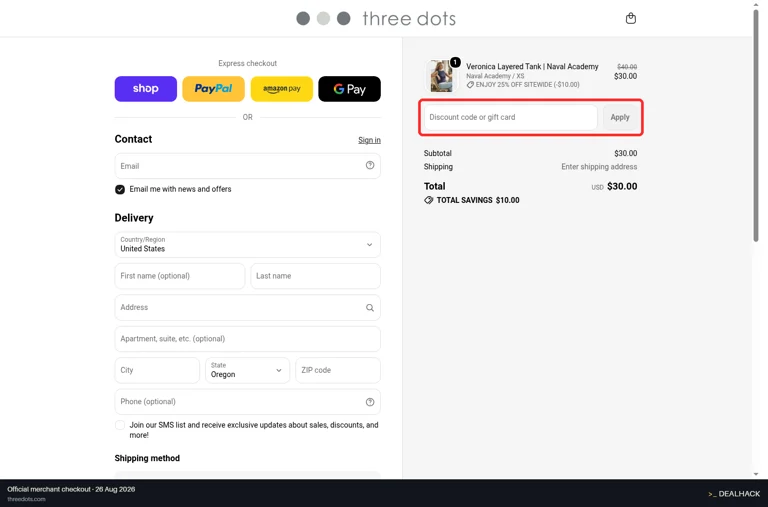
Task: Focus the ZIP code field
Action: 338,370
